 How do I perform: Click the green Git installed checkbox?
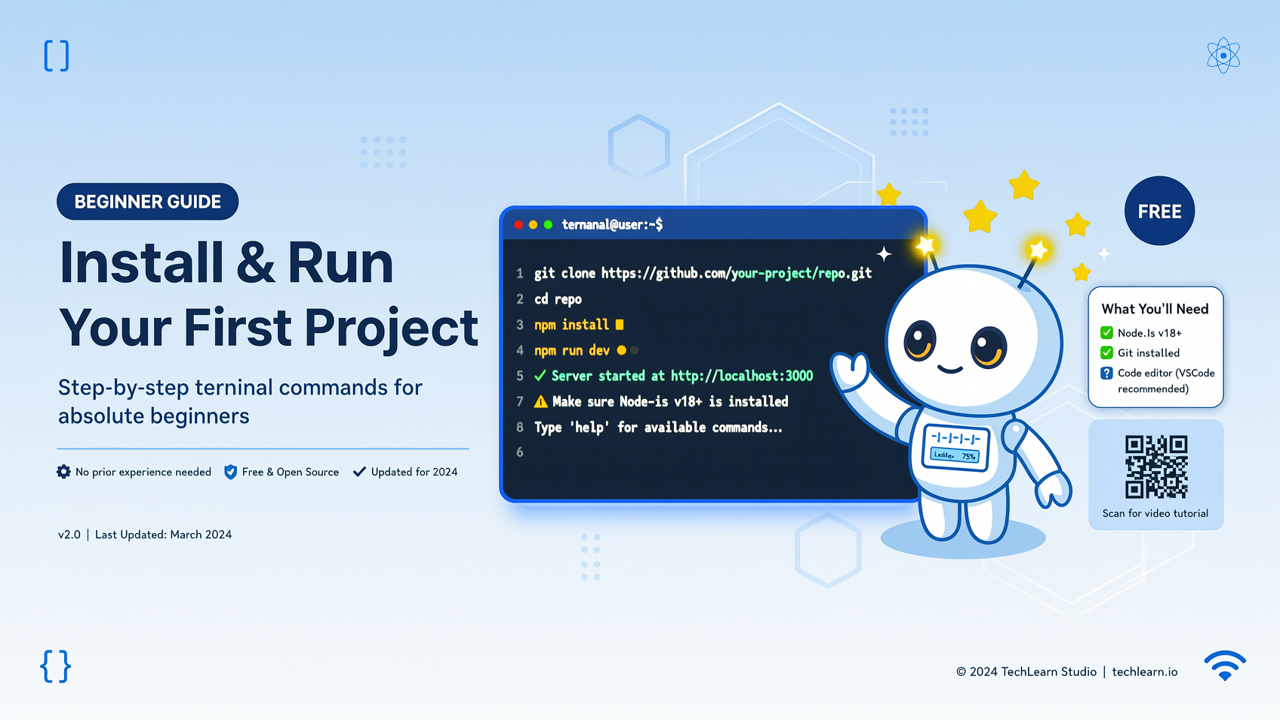(1107, 353)
